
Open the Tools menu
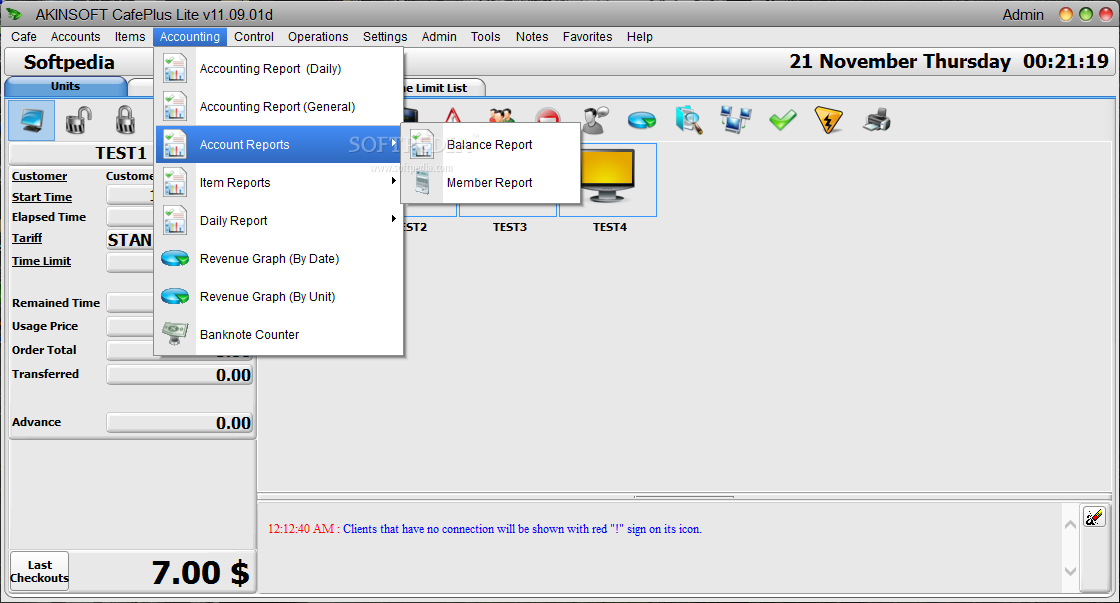pos(485,36)
